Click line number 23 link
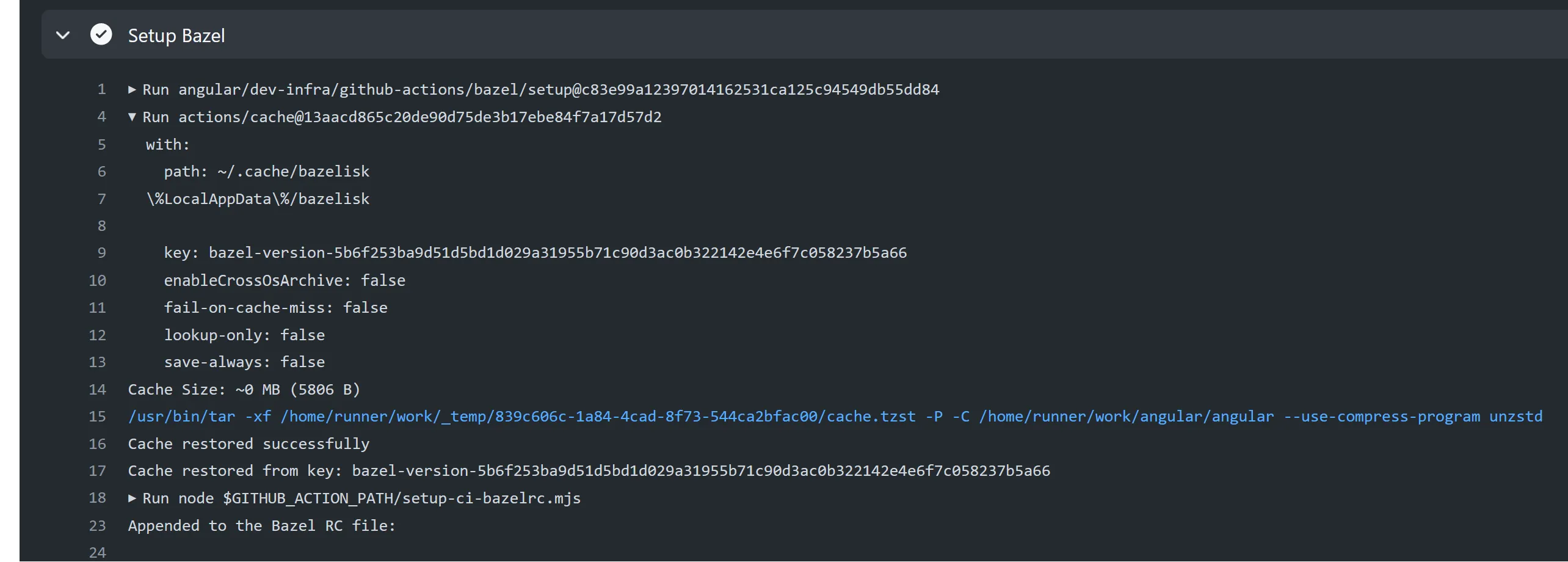This screenshot has width=1568, height=562. tap(98, 526)
